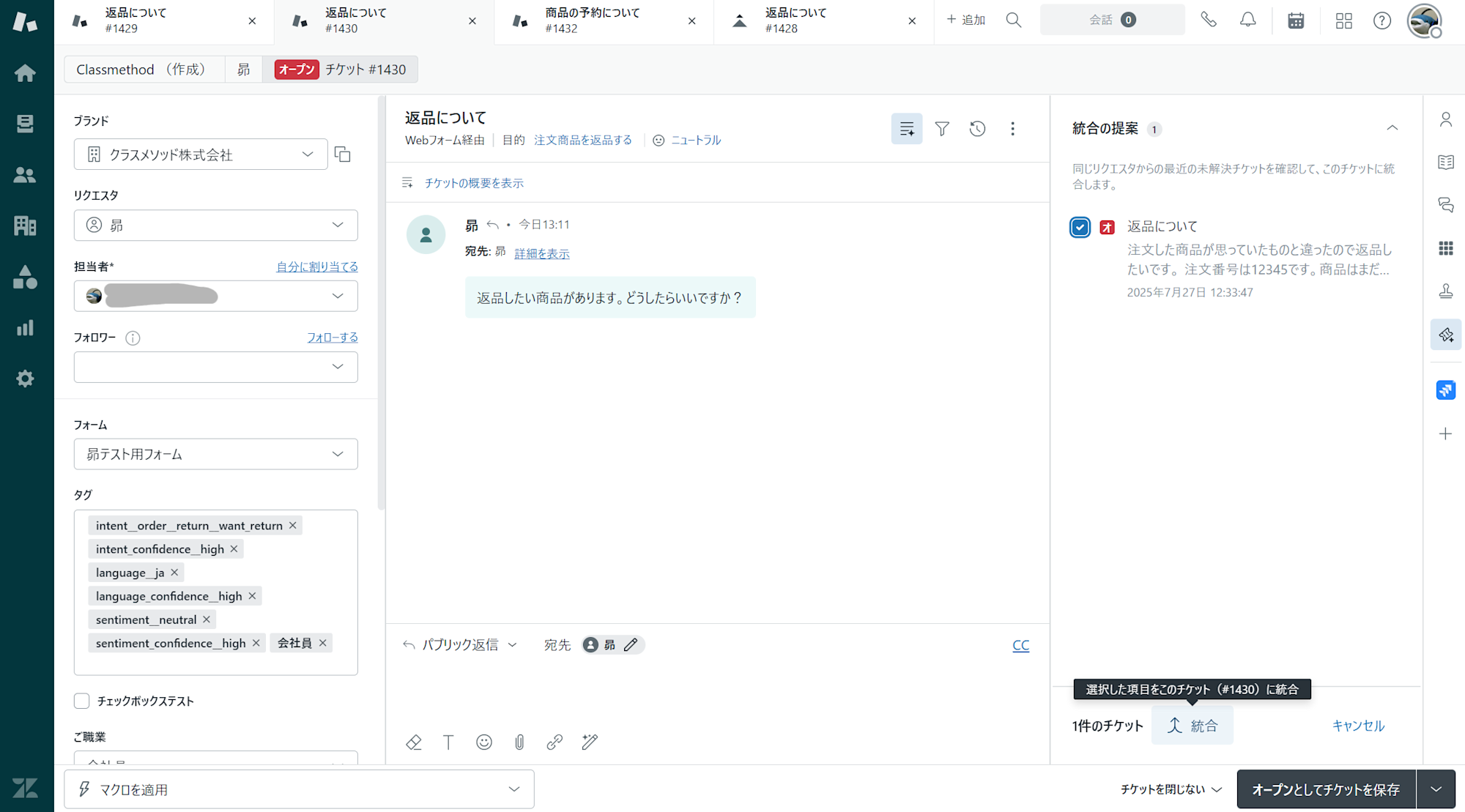This screenshot has height=812, width=1465.
Task: Open the user profile avatar
Action: coord(1425,21)
